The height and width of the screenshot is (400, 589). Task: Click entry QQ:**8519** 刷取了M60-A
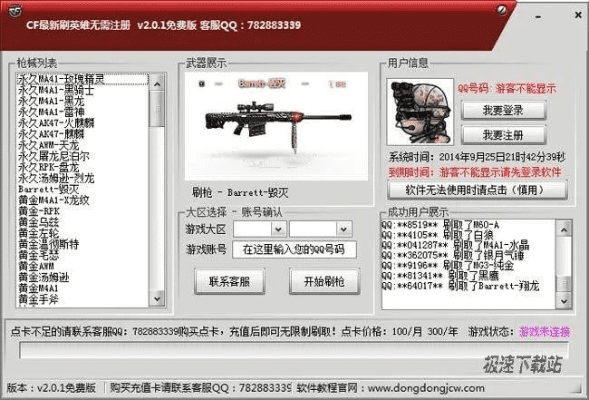point(440,225)
